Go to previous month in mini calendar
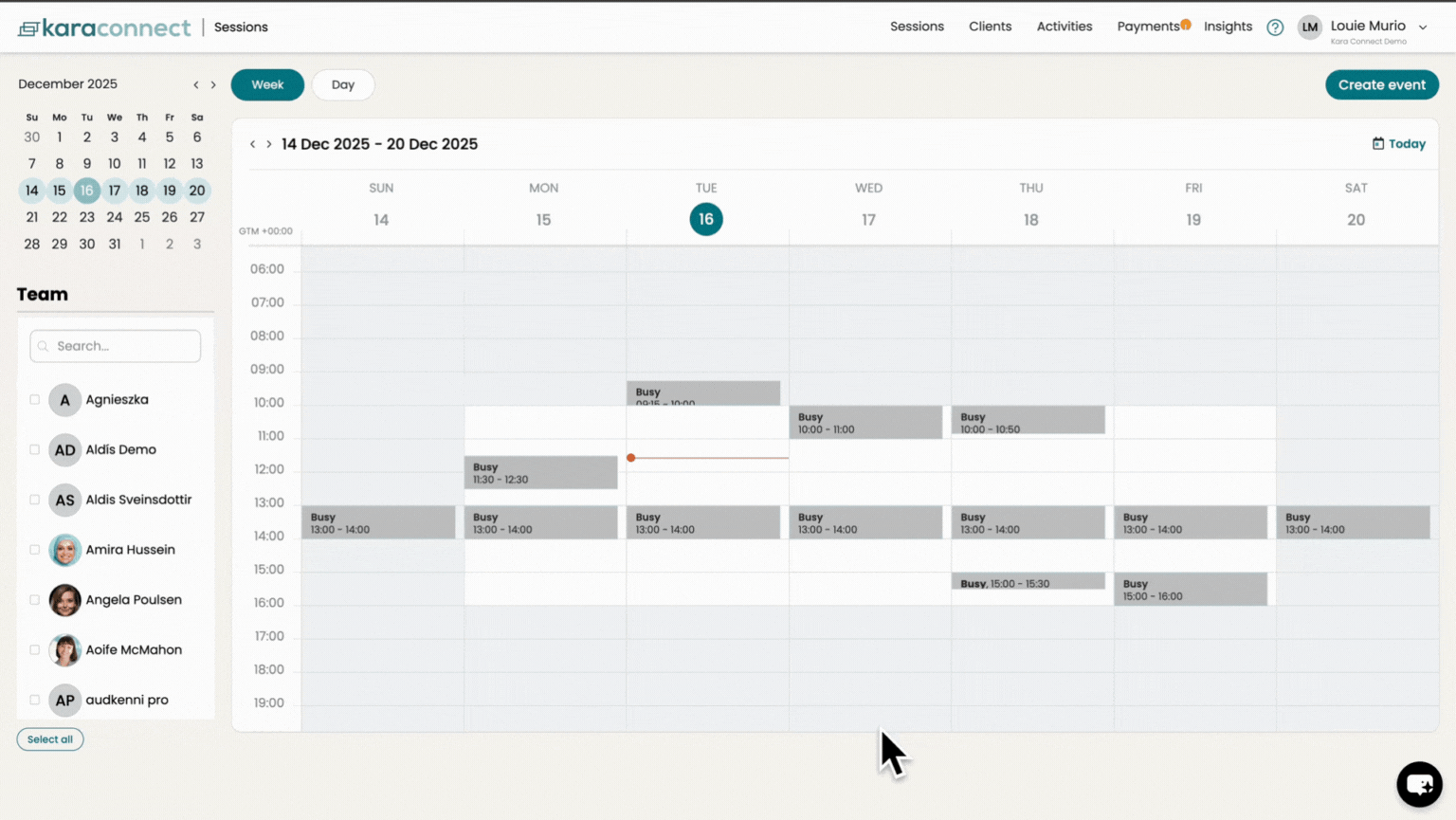Image resolution: width=1456 pixels, height=820 pixels. [x=196, y=85]
